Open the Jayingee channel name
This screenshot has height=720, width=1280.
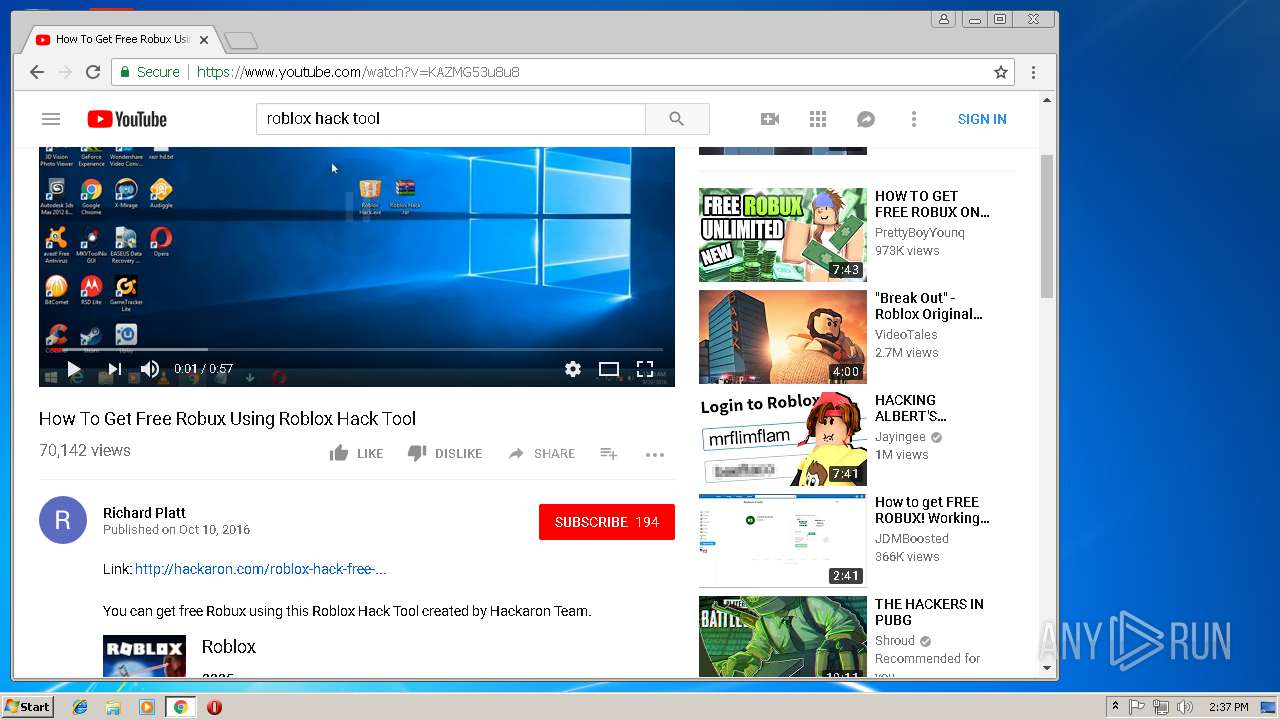(x=900, y=437)
